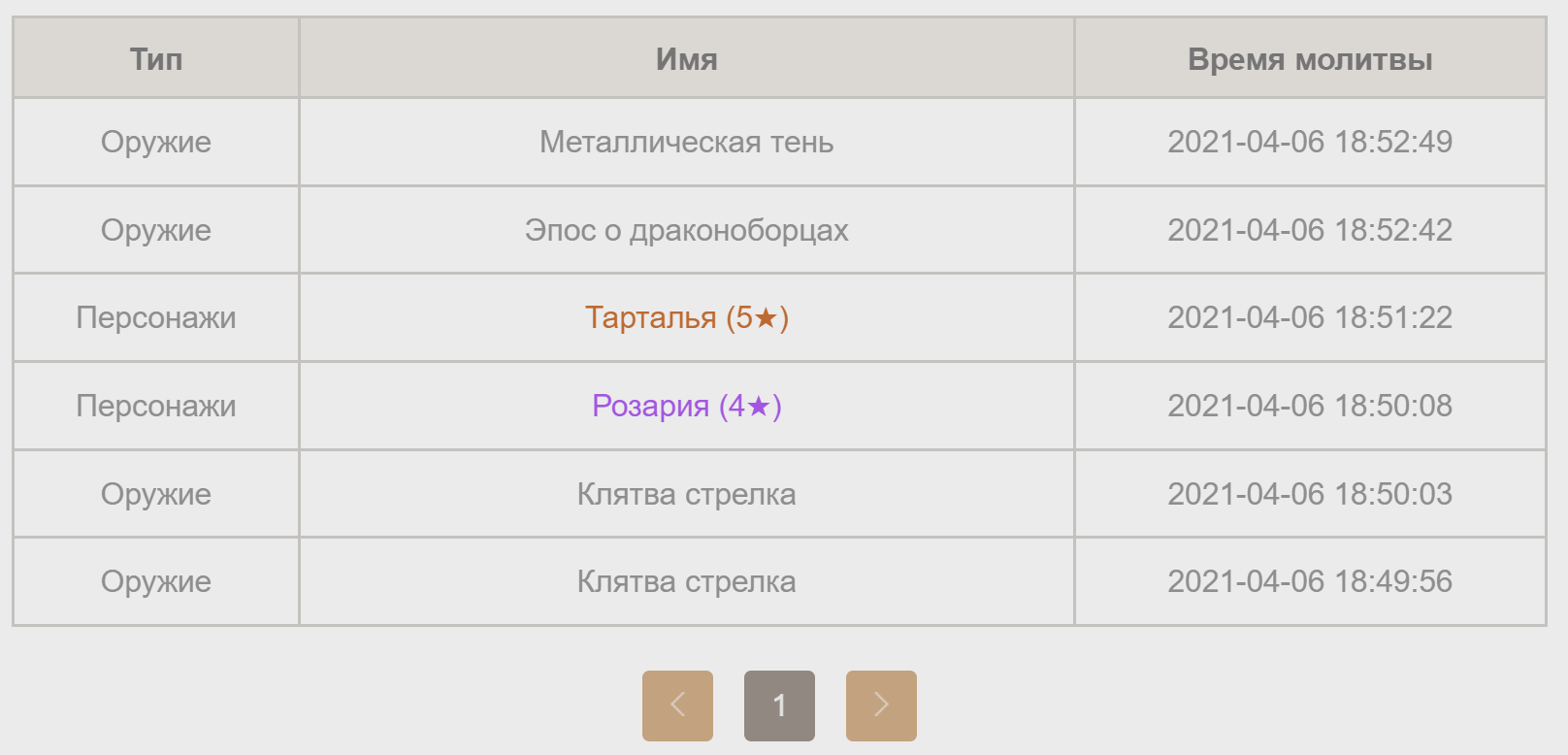The height and width of the screenshot is (755, 1568).
Task: Click Оружие type in Металлическая тень row
Action: pos(156,142)
